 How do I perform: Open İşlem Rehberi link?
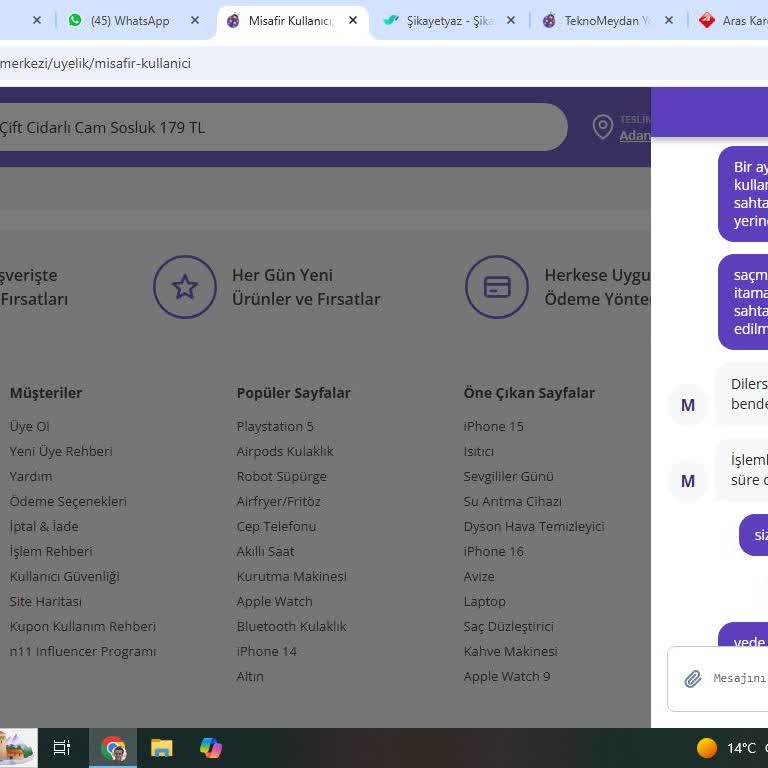[x=51, y=552]
